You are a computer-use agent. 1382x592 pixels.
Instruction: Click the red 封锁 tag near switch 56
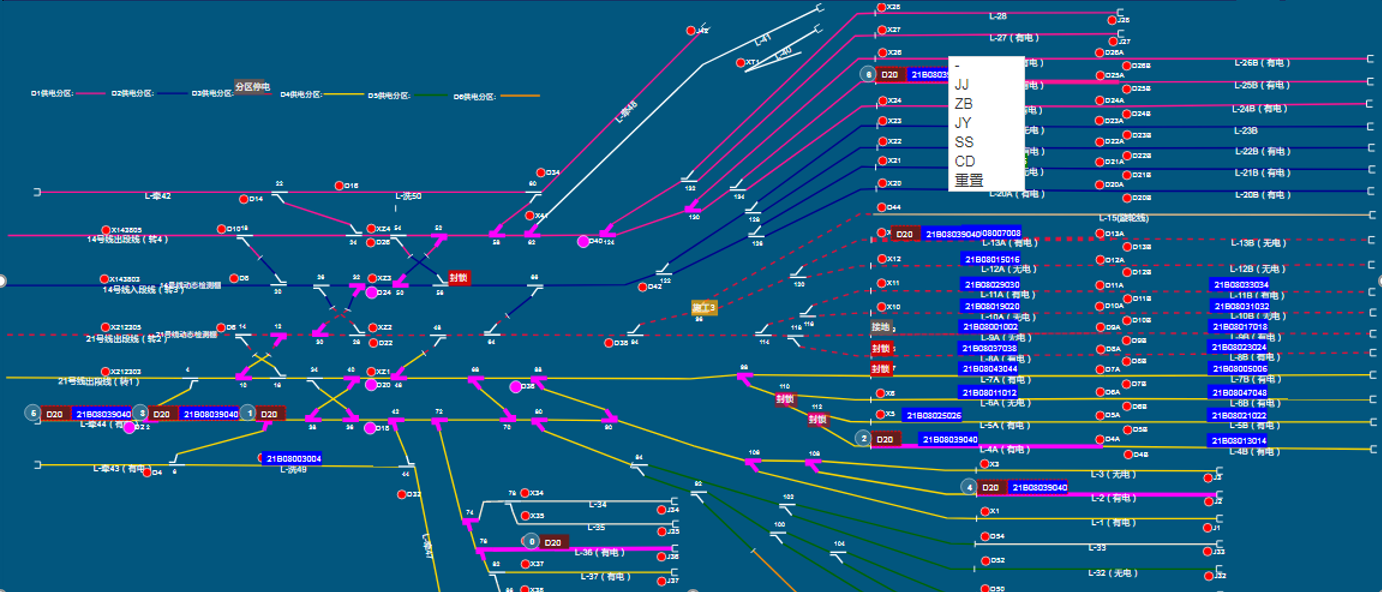point(459,278)
